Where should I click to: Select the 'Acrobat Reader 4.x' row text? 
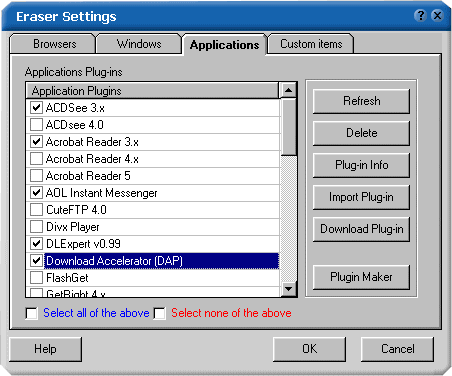click(x=92, y=159)
